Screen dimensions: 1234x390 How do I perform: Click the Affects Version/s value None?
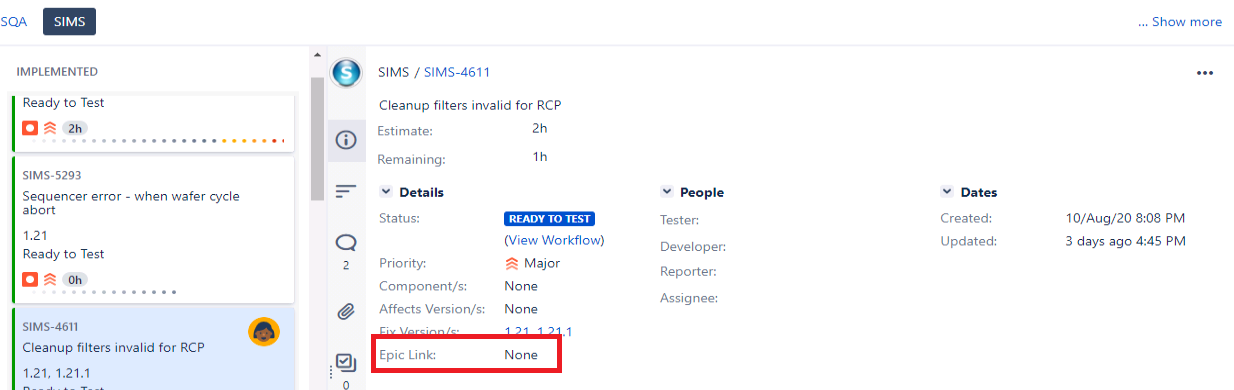(521, 309)
